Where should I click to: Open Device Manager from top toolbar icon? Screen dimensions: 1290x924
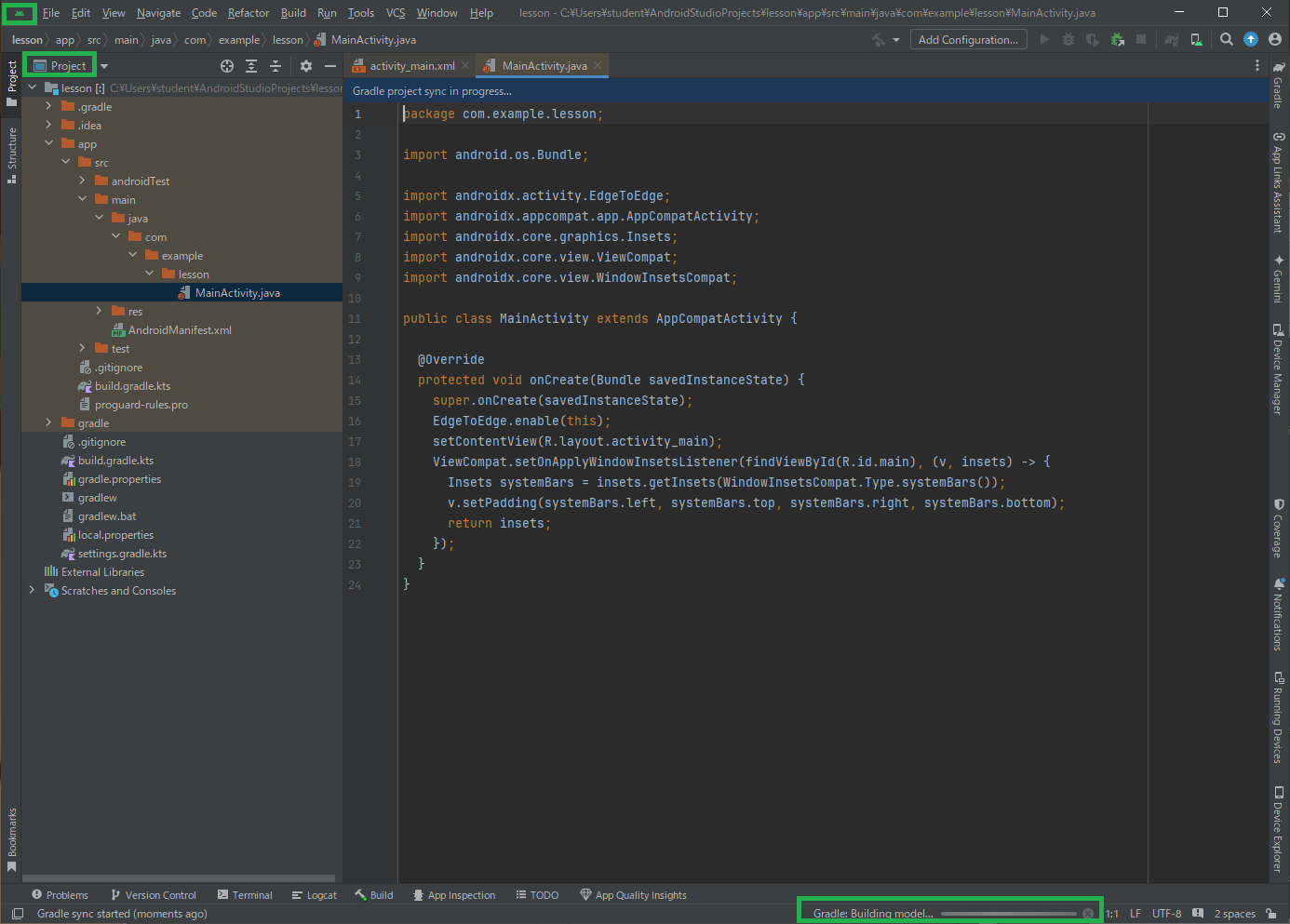[x=1197, y=40]
